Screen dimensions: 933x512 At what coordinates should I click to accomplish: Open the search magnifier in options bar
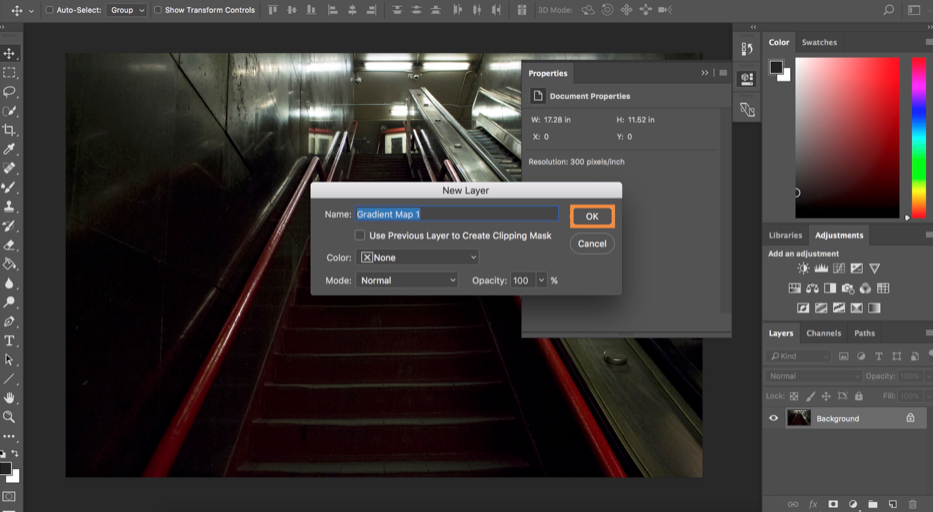click(x=888, y=10)
